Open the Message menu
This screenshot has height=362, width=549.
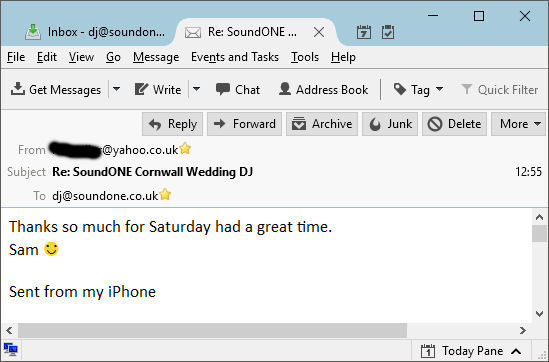point(156,57)
